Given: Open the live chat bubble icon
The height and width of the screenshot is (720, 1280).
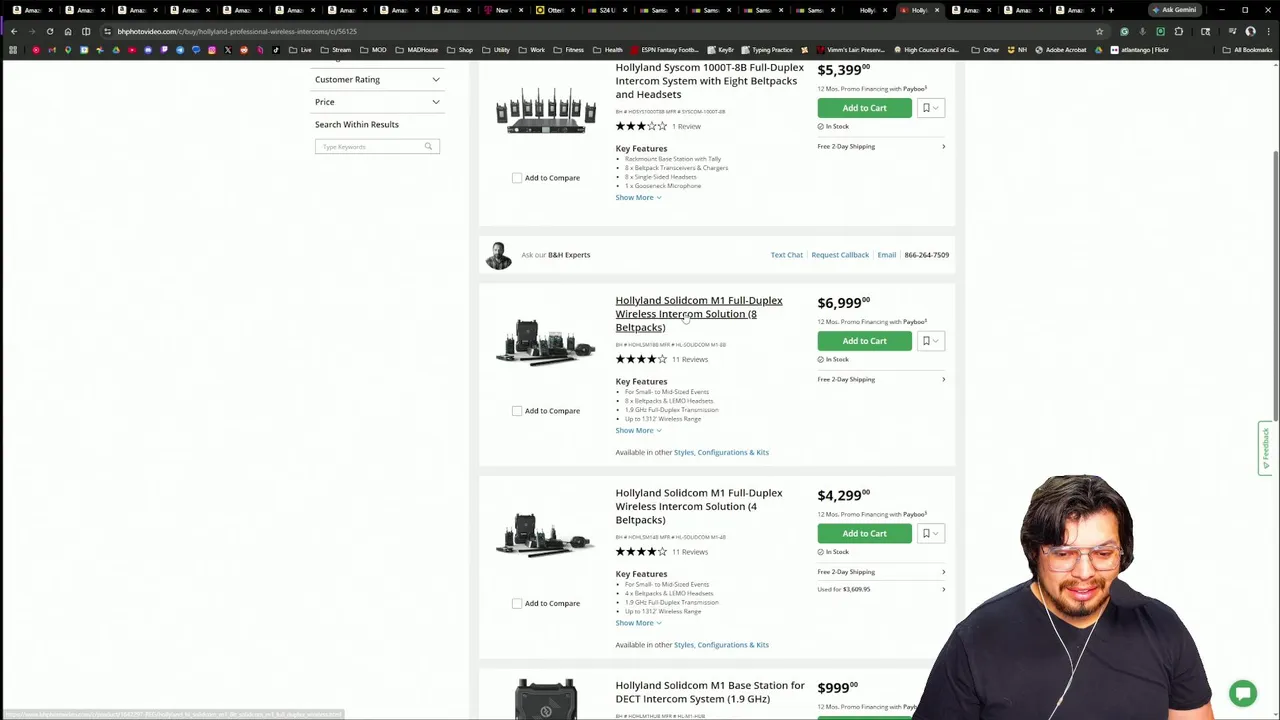Looking at the screenshot, I should pos(1243,693).
